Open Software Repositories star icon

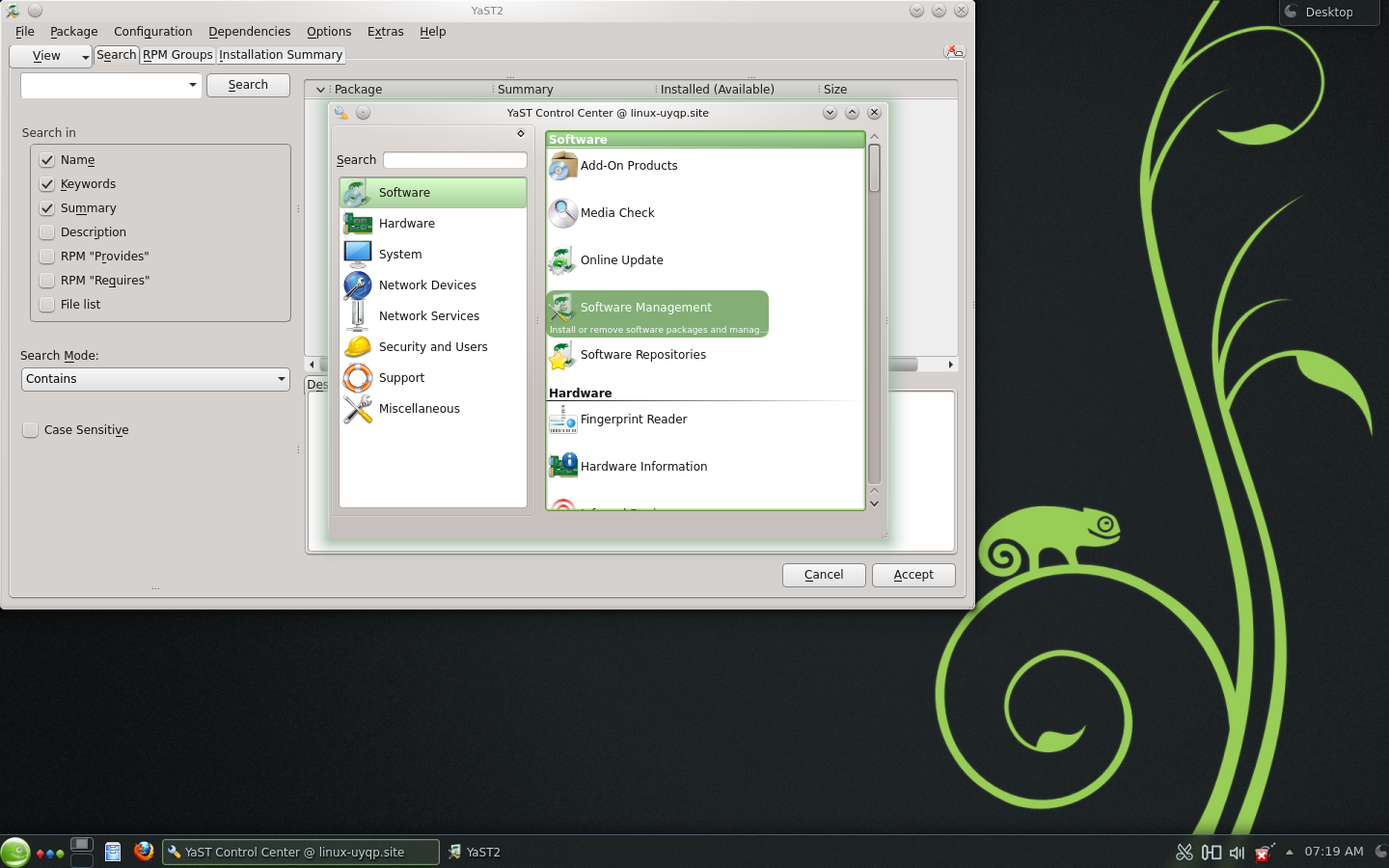(x=562, y=355)
